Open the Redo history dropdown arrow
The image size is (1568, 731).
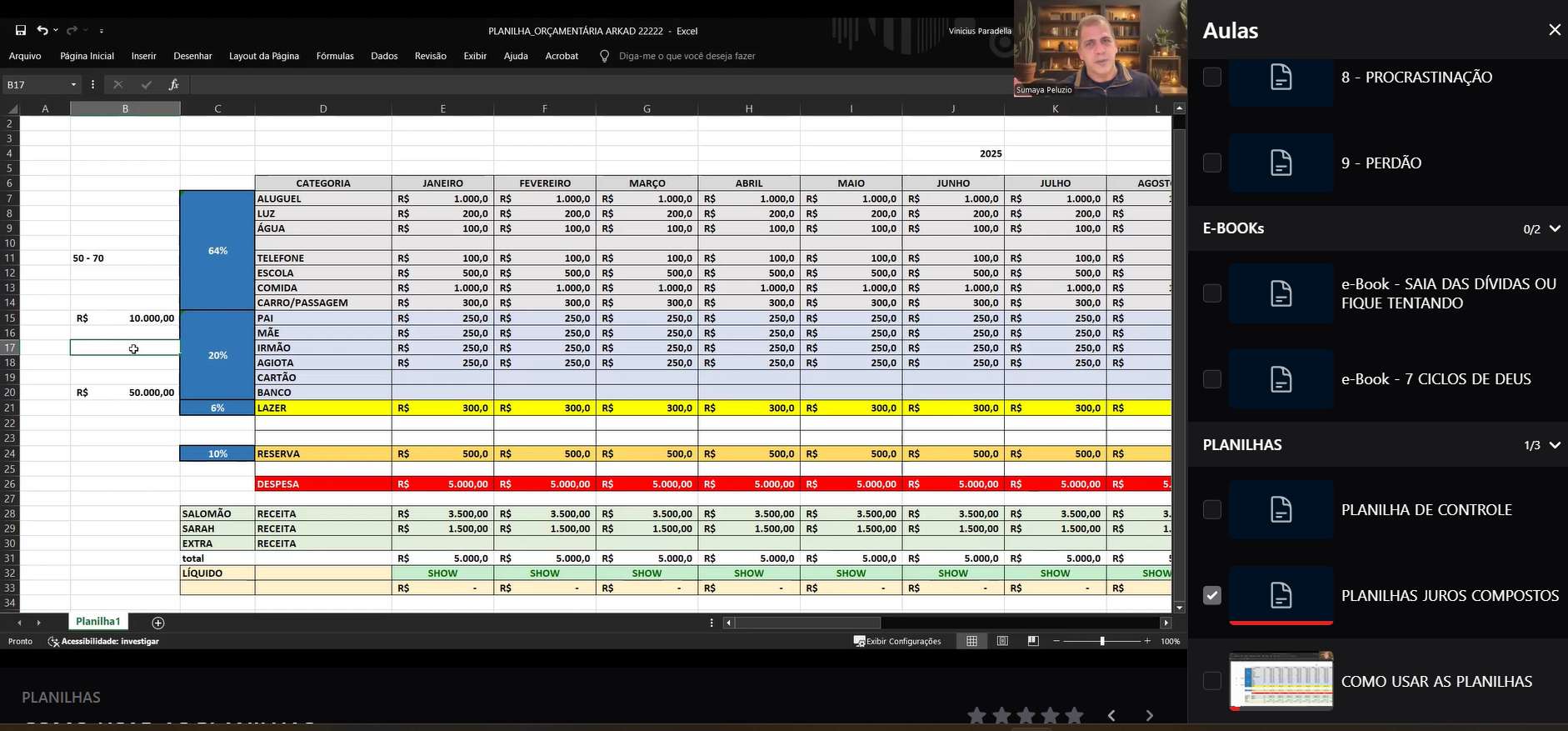(x=85, y=31)
